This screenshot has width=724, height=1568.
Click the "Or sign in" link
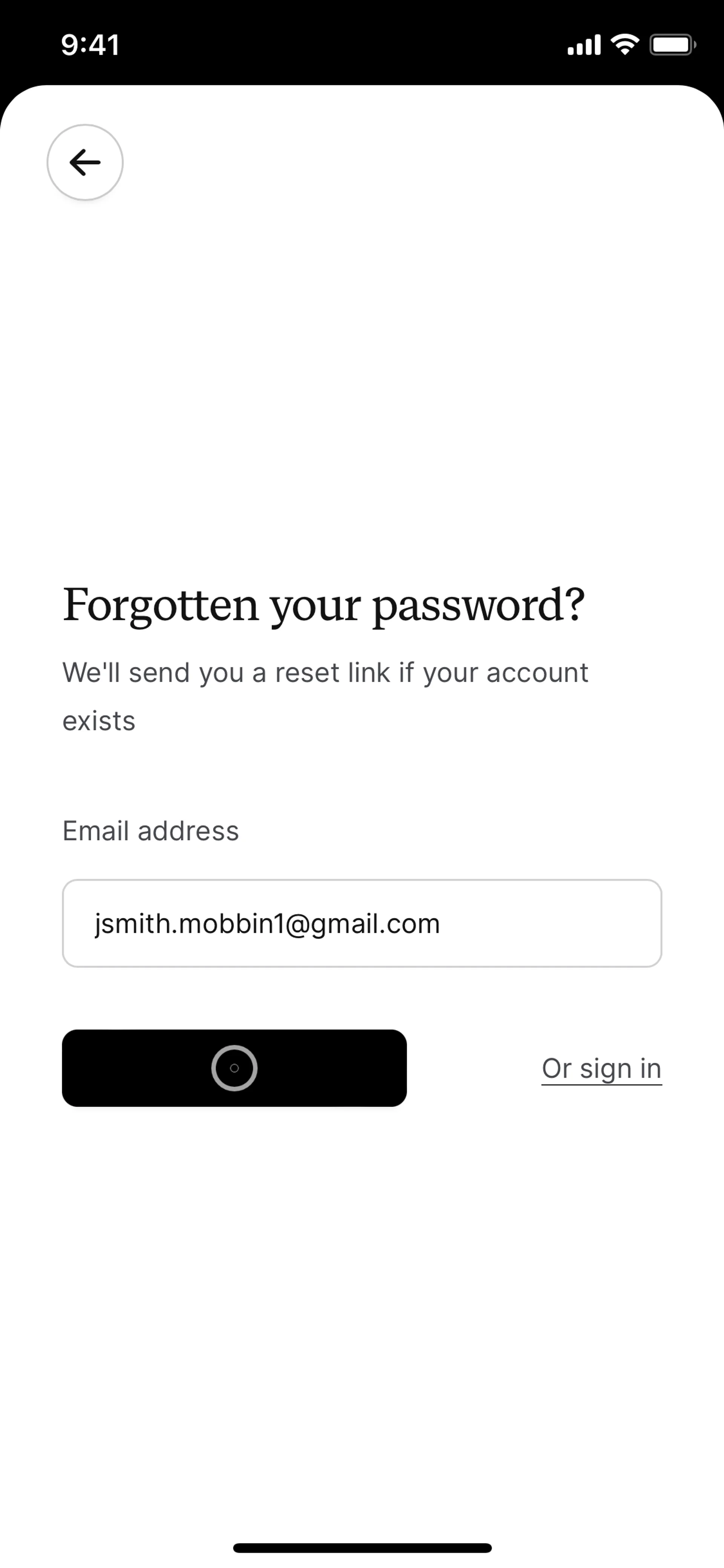tap(601, 1069)
